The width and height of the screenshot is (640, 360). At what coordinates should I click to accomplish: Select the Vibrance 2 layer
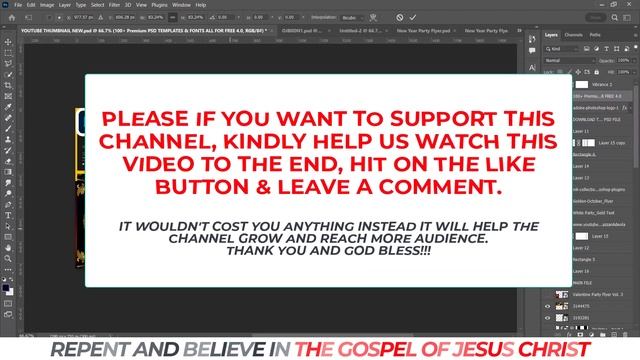pos(602,84)
